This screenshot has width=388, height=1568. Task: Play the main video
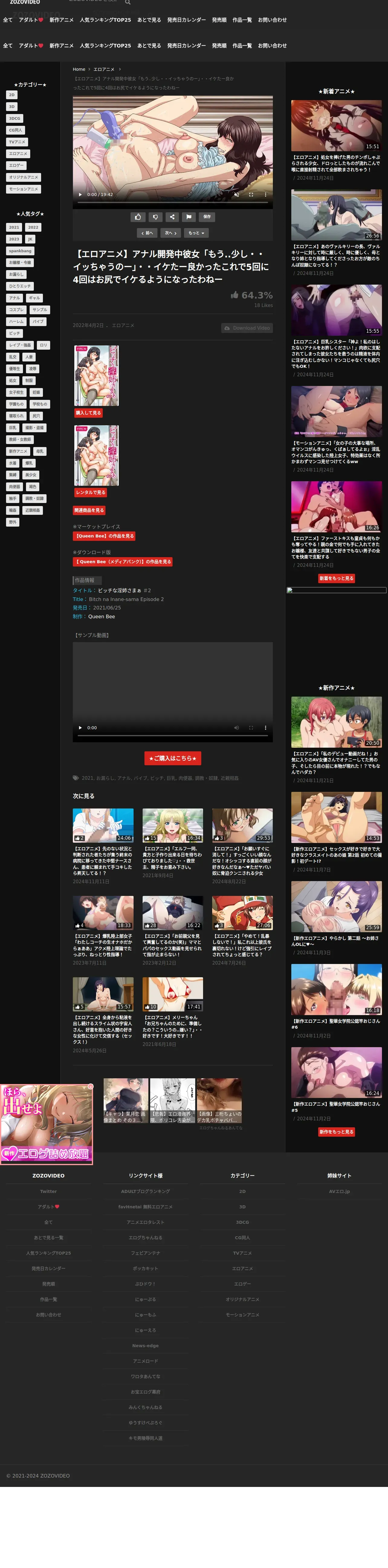tap(80, 195)
